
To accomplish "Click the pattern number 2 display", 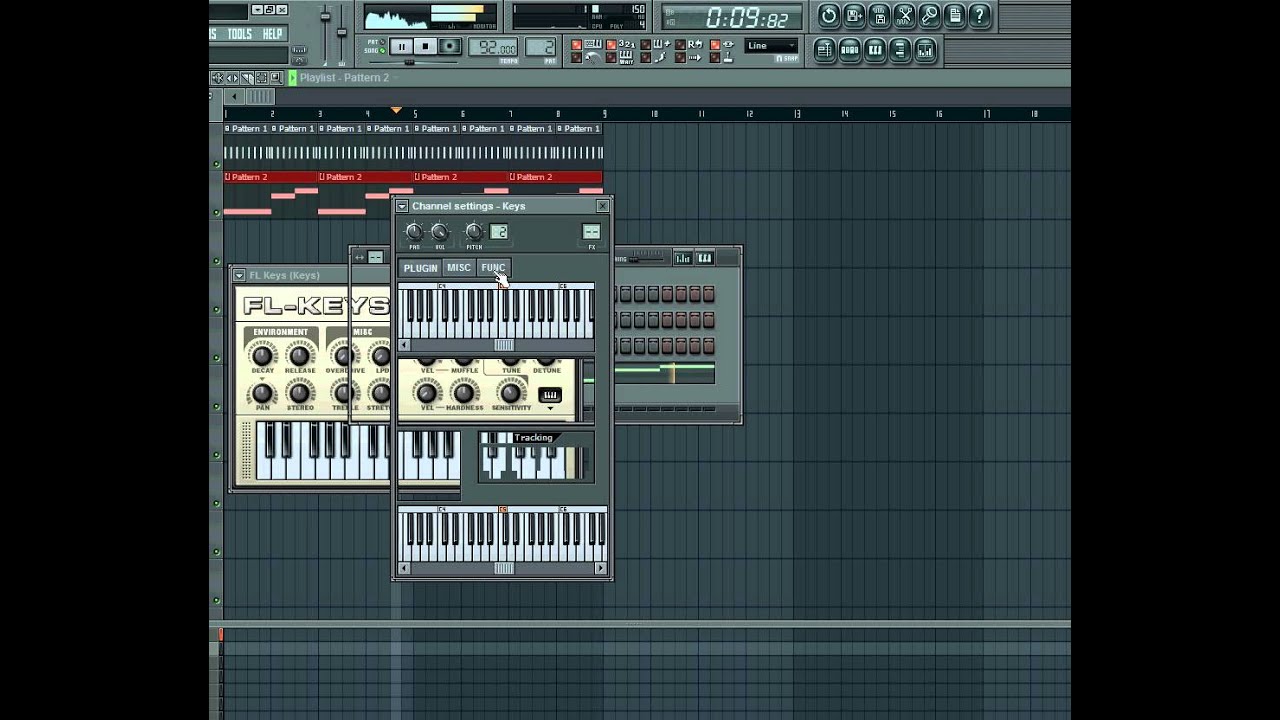I will point(541,47).
